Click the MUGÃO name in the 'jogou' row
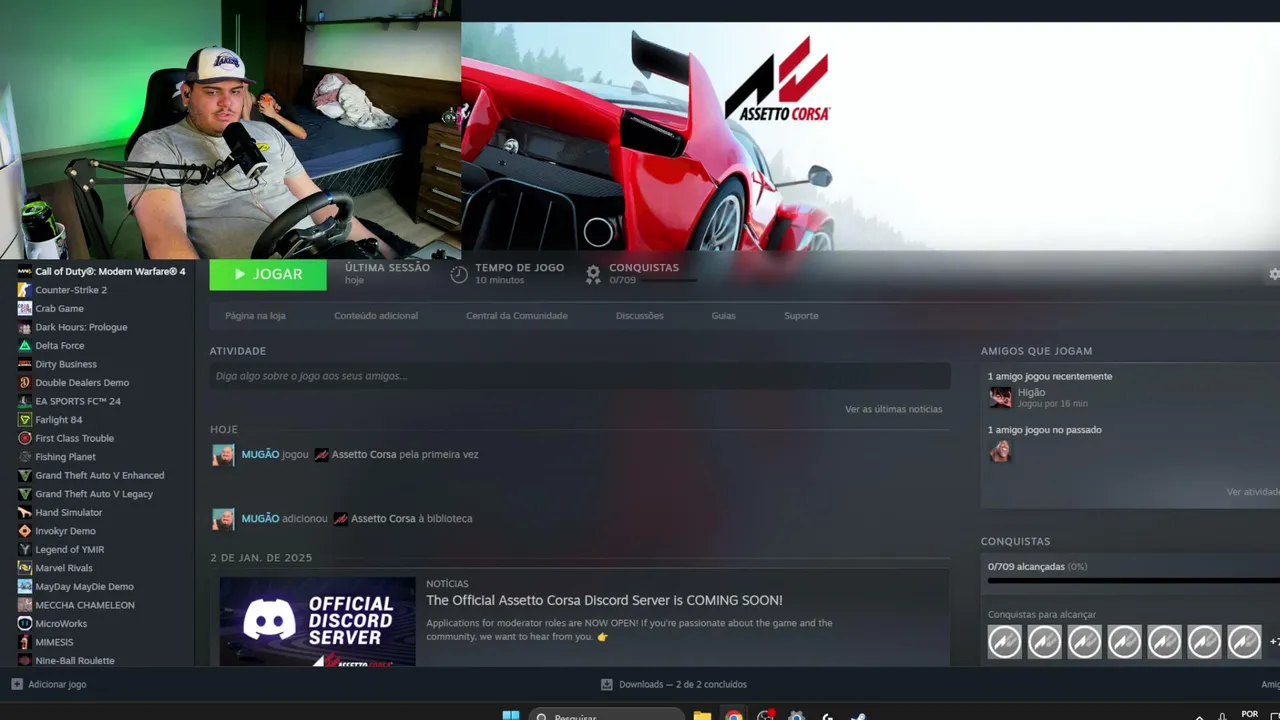The height and width of the screenshot is (720, 1280). (x=260, y=454)
